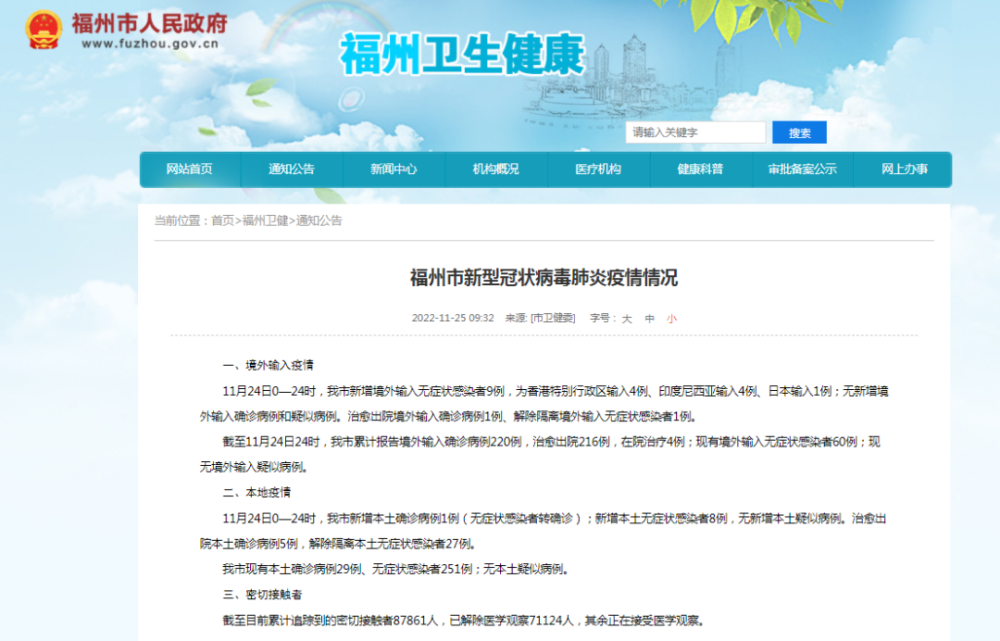Open 健康科普 navigation item
The height and width of the screenshot is (641, 1000).
(700, 169)
